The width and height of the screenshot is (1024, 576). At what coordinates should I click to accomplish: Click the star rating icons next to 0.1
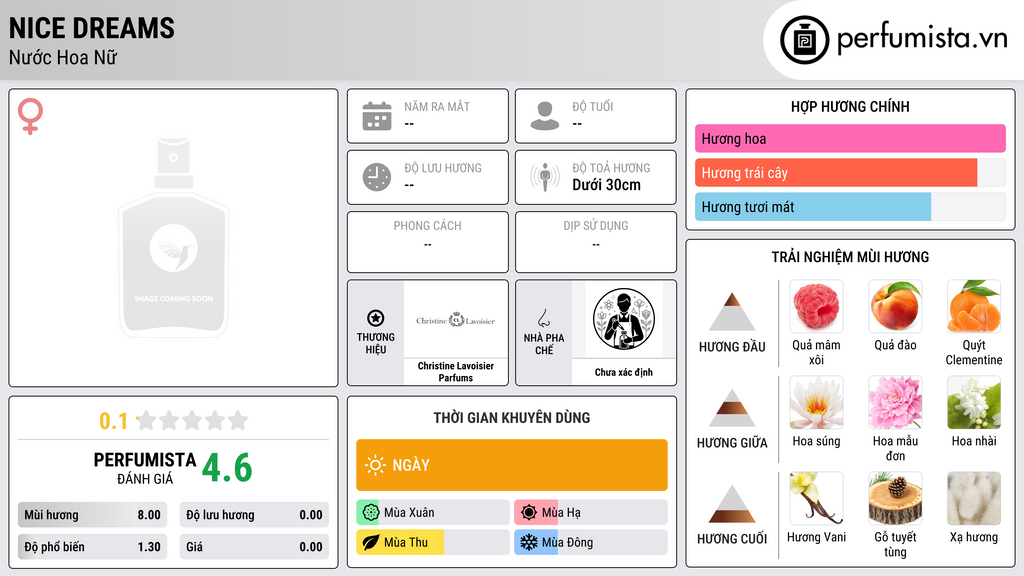[193, 420]
